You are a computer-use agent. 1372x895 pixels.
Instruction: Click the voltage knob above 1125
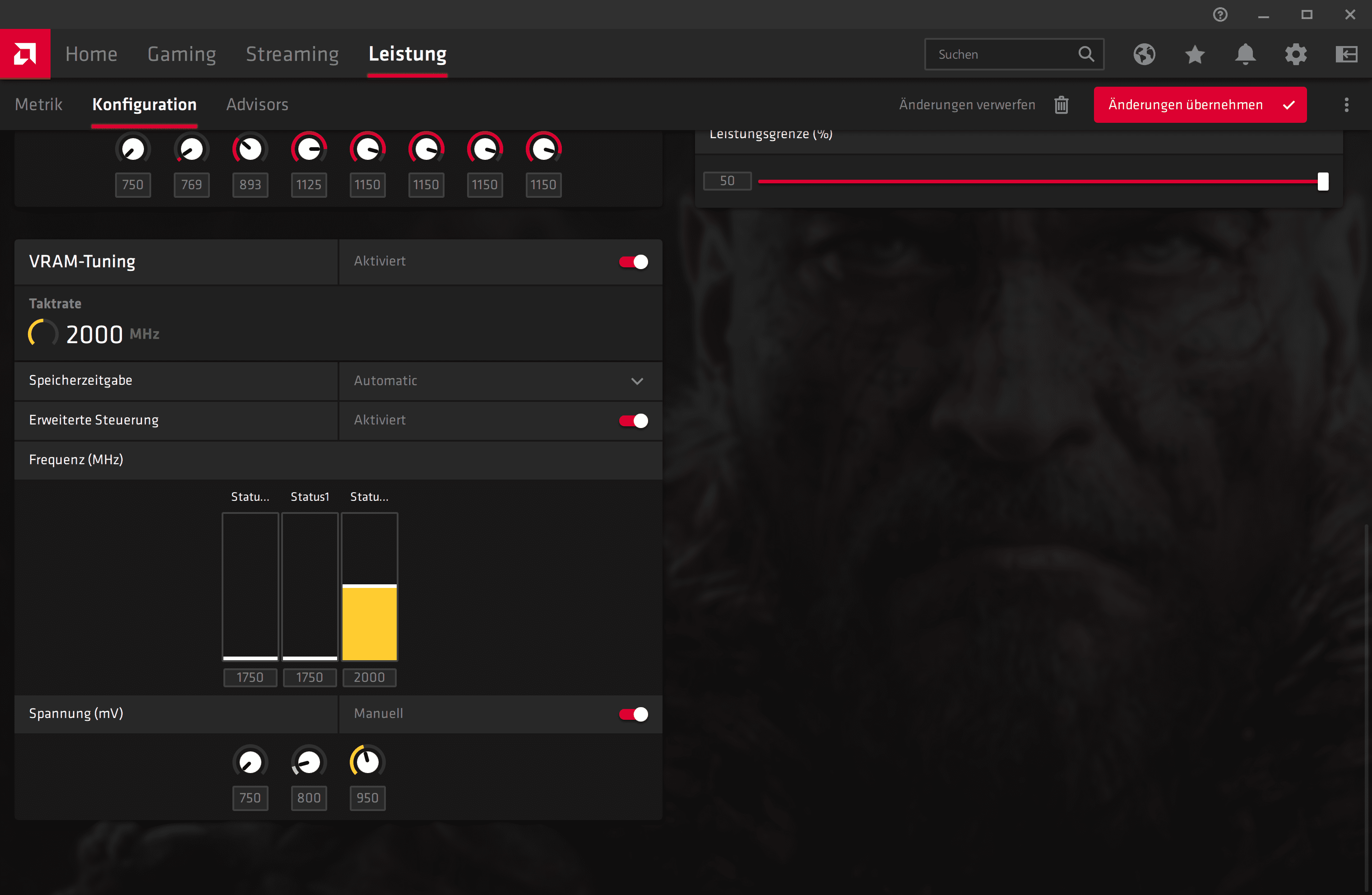[309, 149]
